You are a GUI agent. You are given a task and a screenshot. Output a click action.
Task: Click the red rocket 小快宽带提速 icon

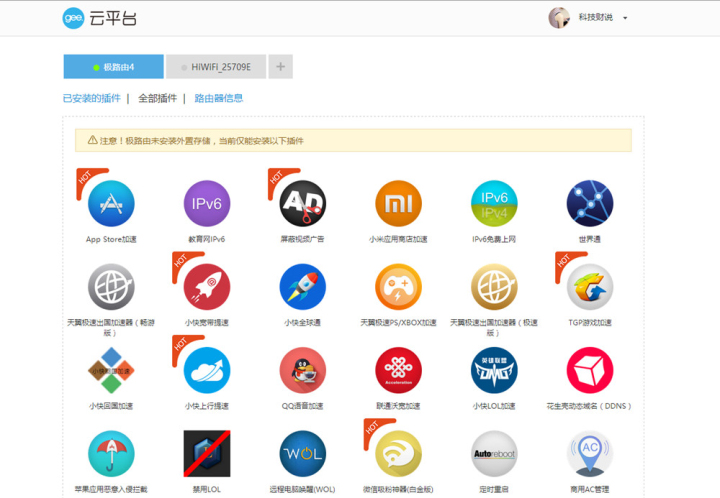pyautogui.click(x=207, y=287)
